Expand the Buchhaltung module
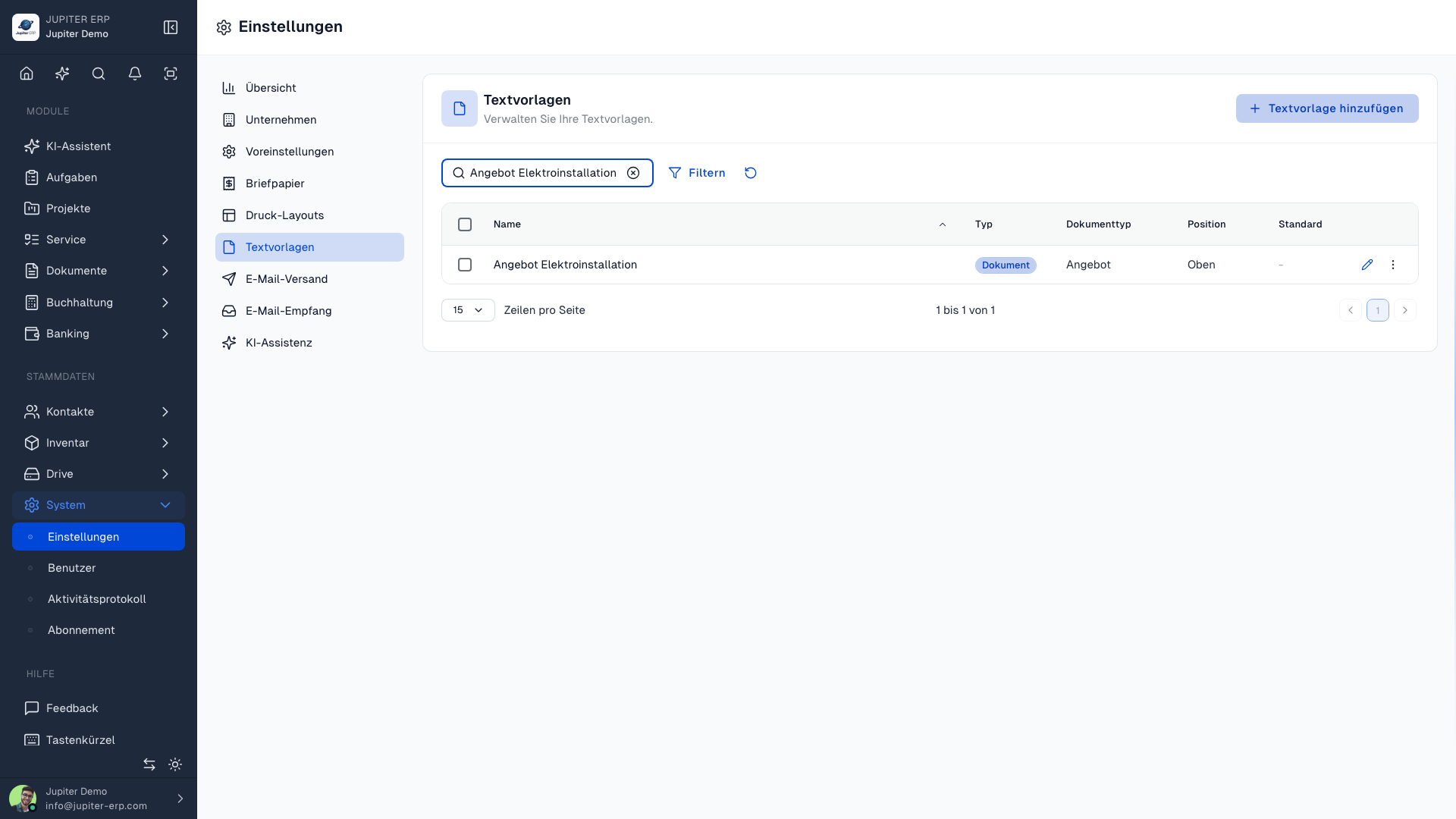 click(x=99, y=303)
